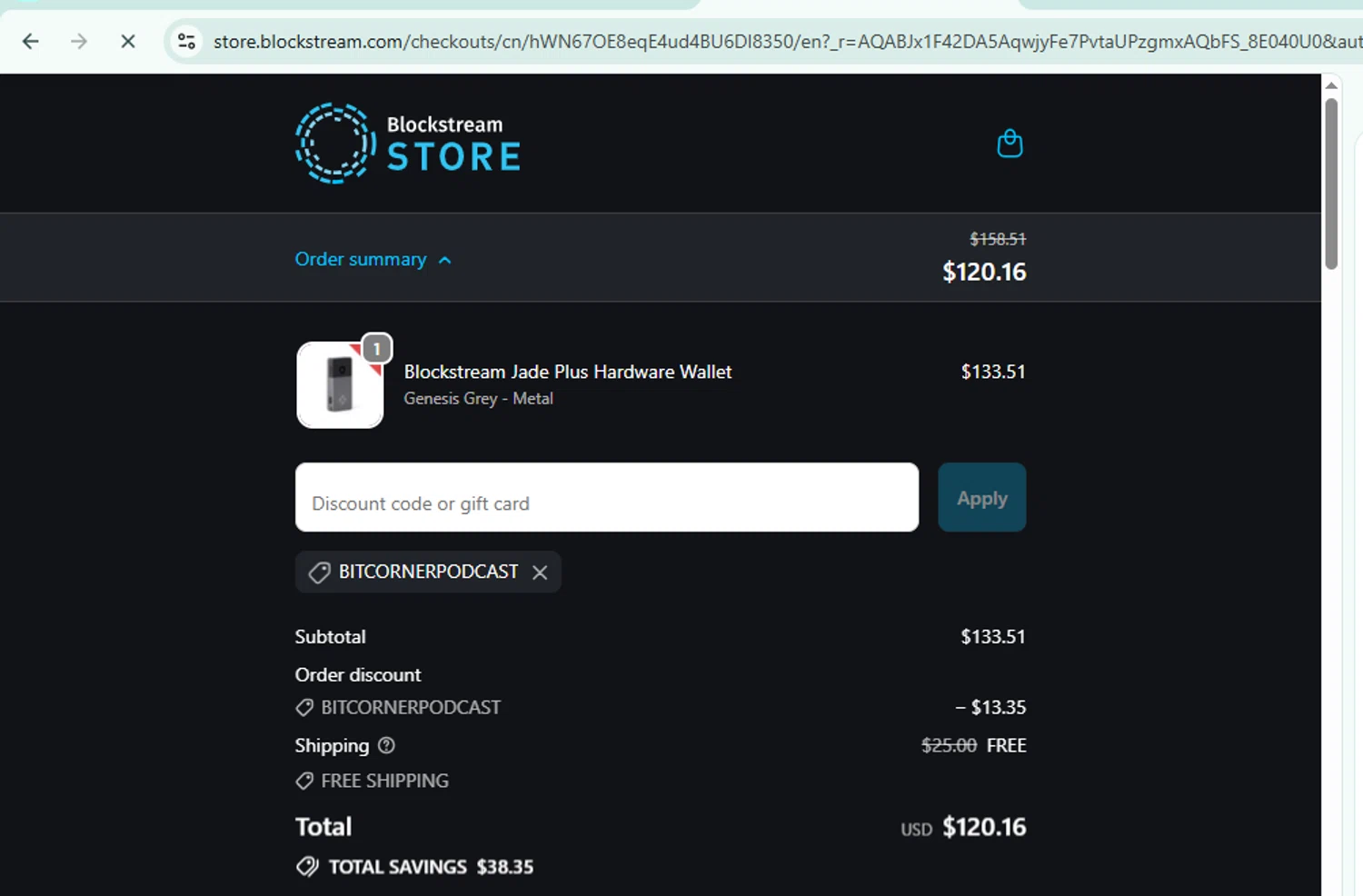Click the Genesis Grey - Metal variant text
1363x896 pixels.
pos(478,398)
